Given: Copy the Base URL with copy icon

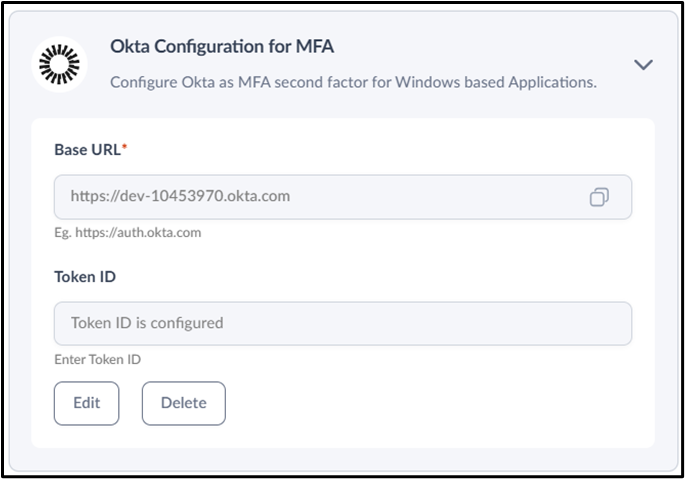Looking at the screenshot, I should coord(599,197).
